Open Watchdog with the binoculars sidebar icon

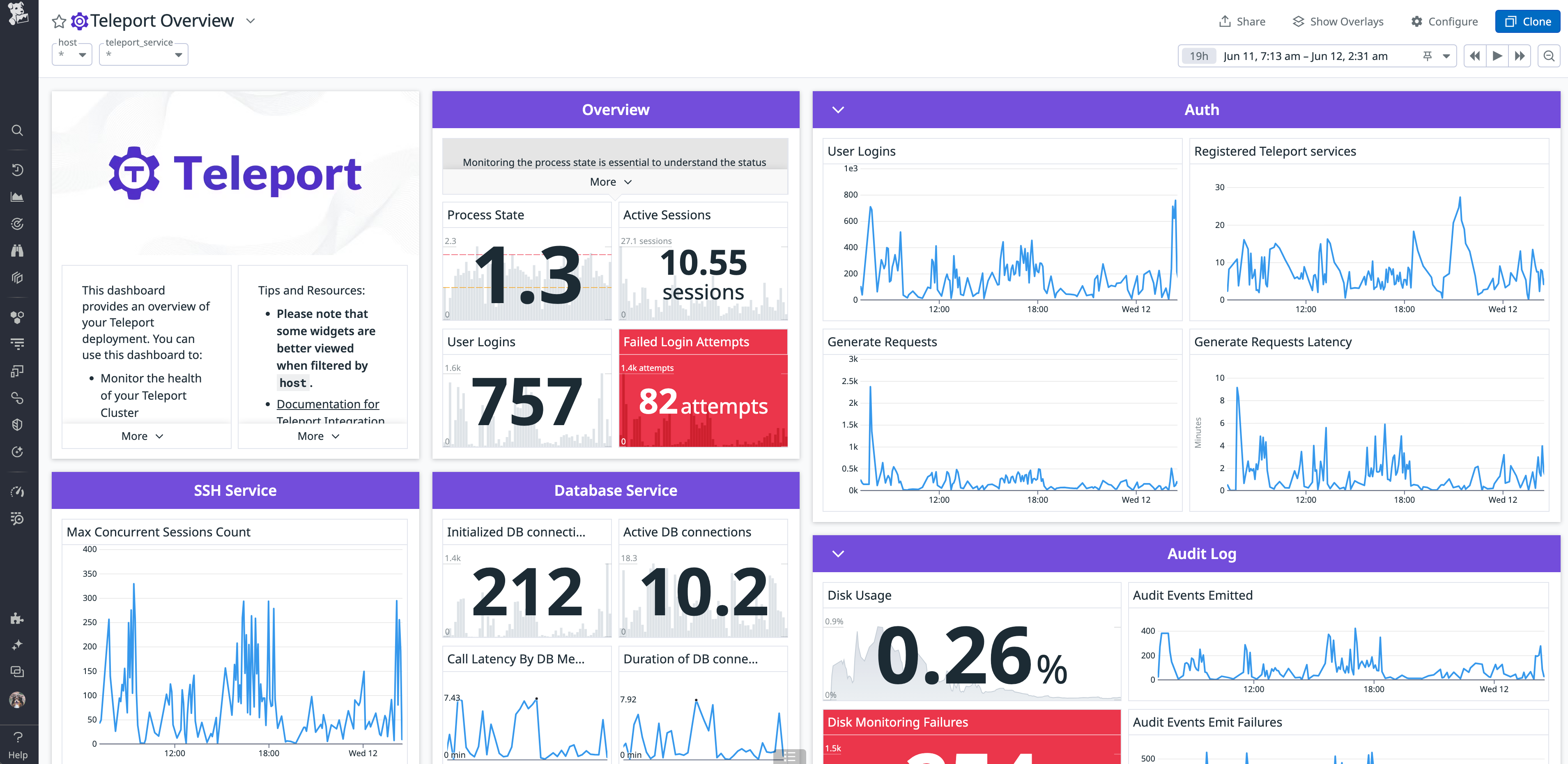tap(17, 250)
